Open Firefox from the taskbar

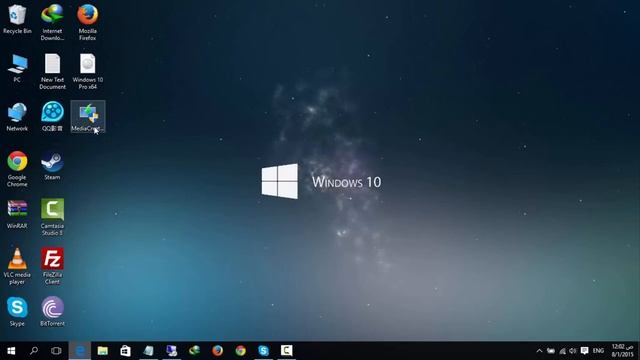click(218, 351)
